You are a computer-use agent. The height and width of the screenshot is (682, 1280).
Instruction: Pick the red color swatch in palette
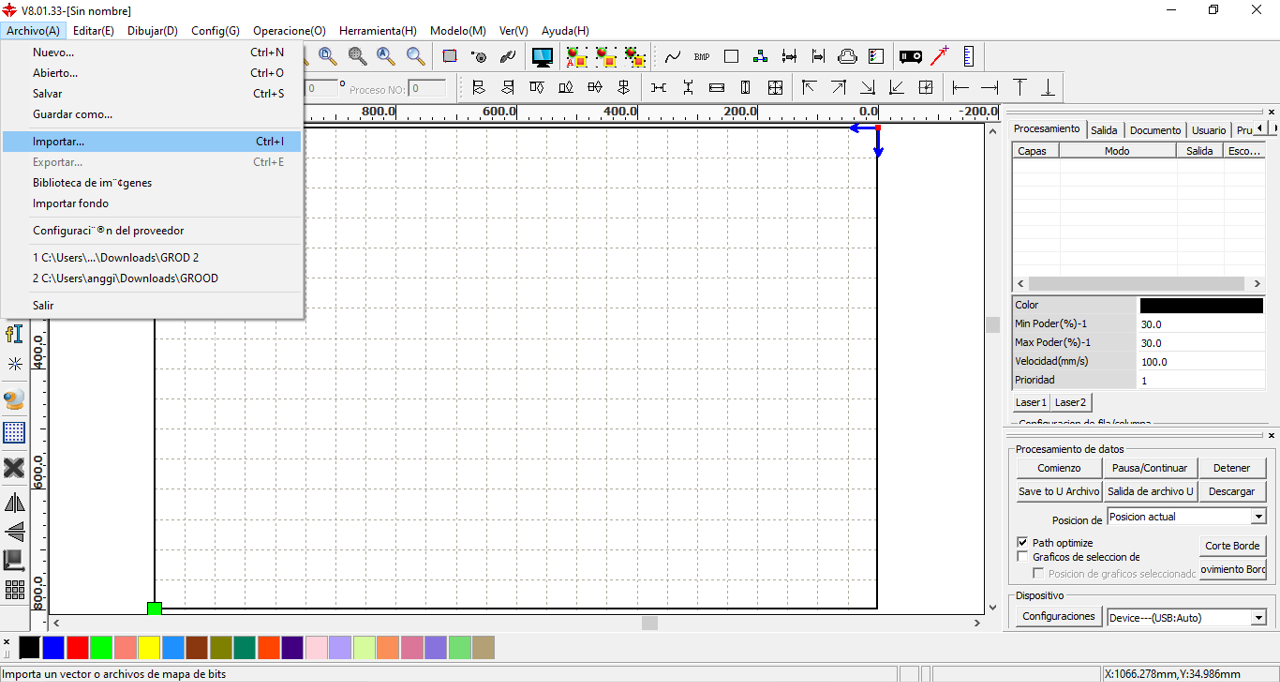[x=78, y=648]
